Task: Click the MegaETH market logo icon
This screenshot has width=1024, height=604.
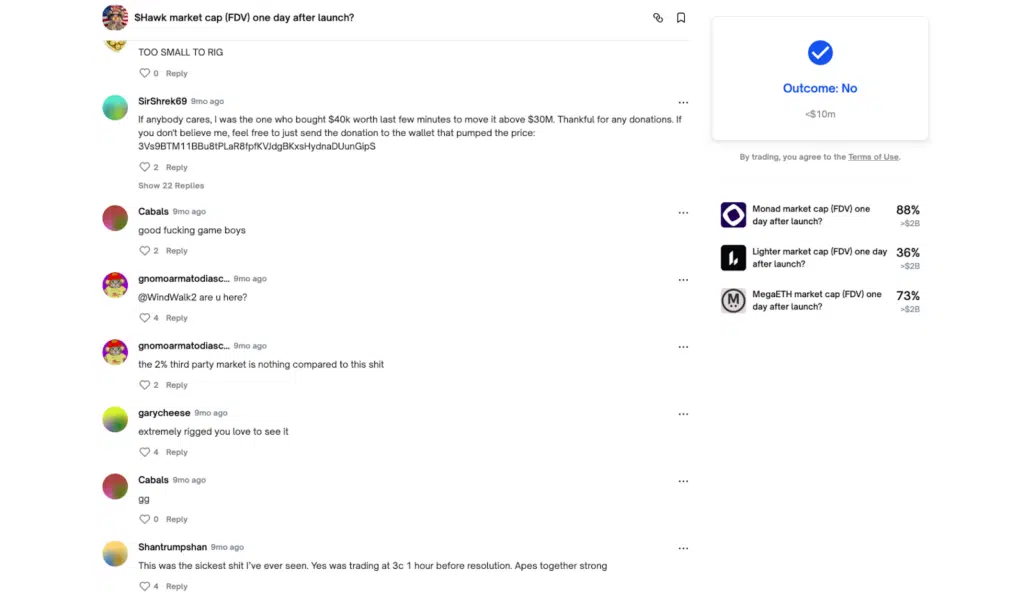Action: pos(733,301)
